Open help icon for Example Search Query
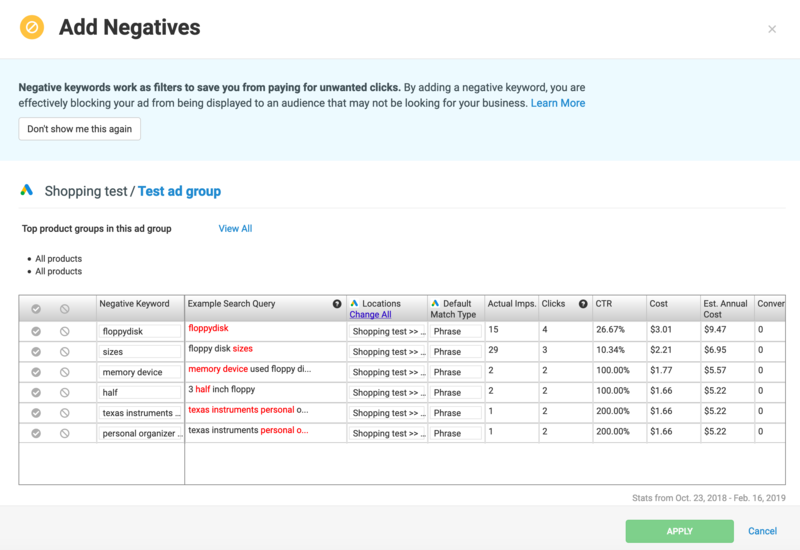 [x=337, y=304]
